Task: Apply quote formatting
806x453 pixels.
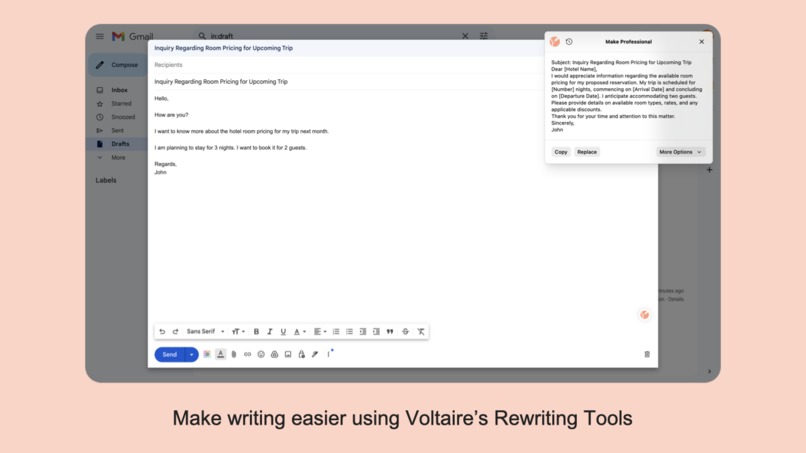Action: (390, 332)
